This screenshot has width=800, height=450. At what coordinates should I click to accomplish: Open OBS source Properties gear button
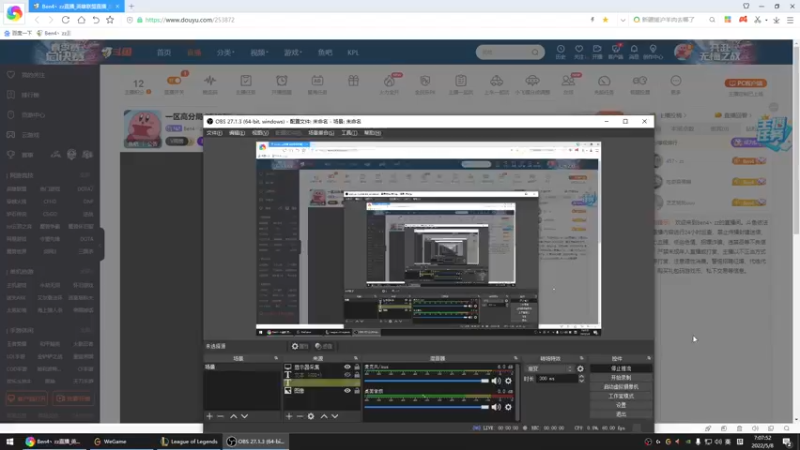pyautogui.click(x=299, y=346)
